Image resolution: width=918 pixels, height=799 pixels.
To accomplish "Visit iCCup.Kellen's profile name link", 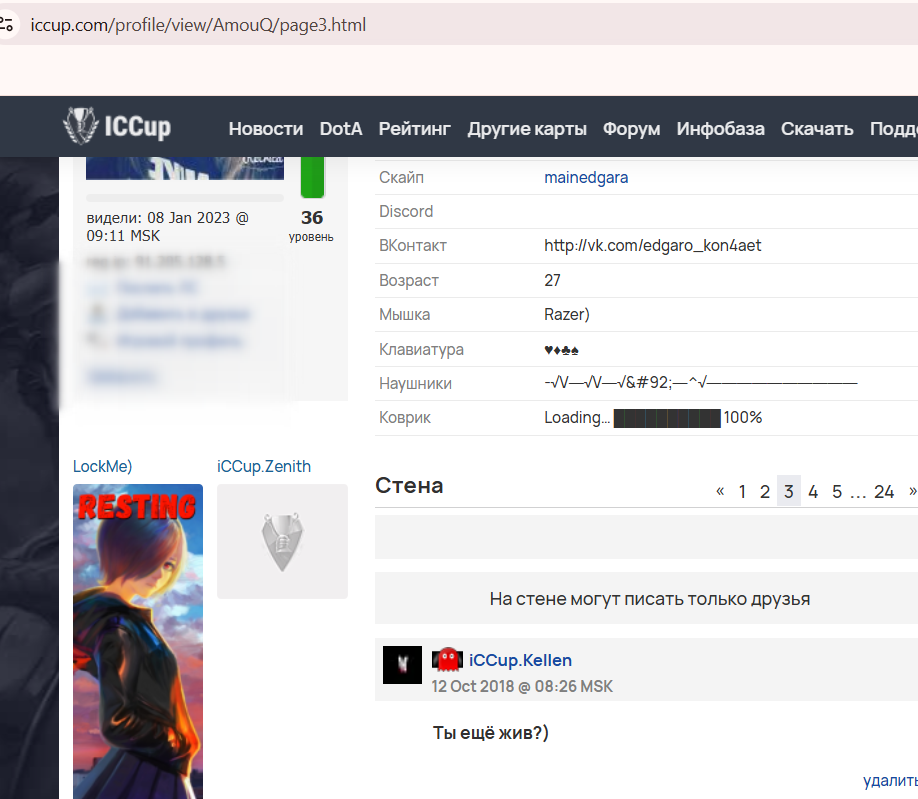I will tap(520, 660).
